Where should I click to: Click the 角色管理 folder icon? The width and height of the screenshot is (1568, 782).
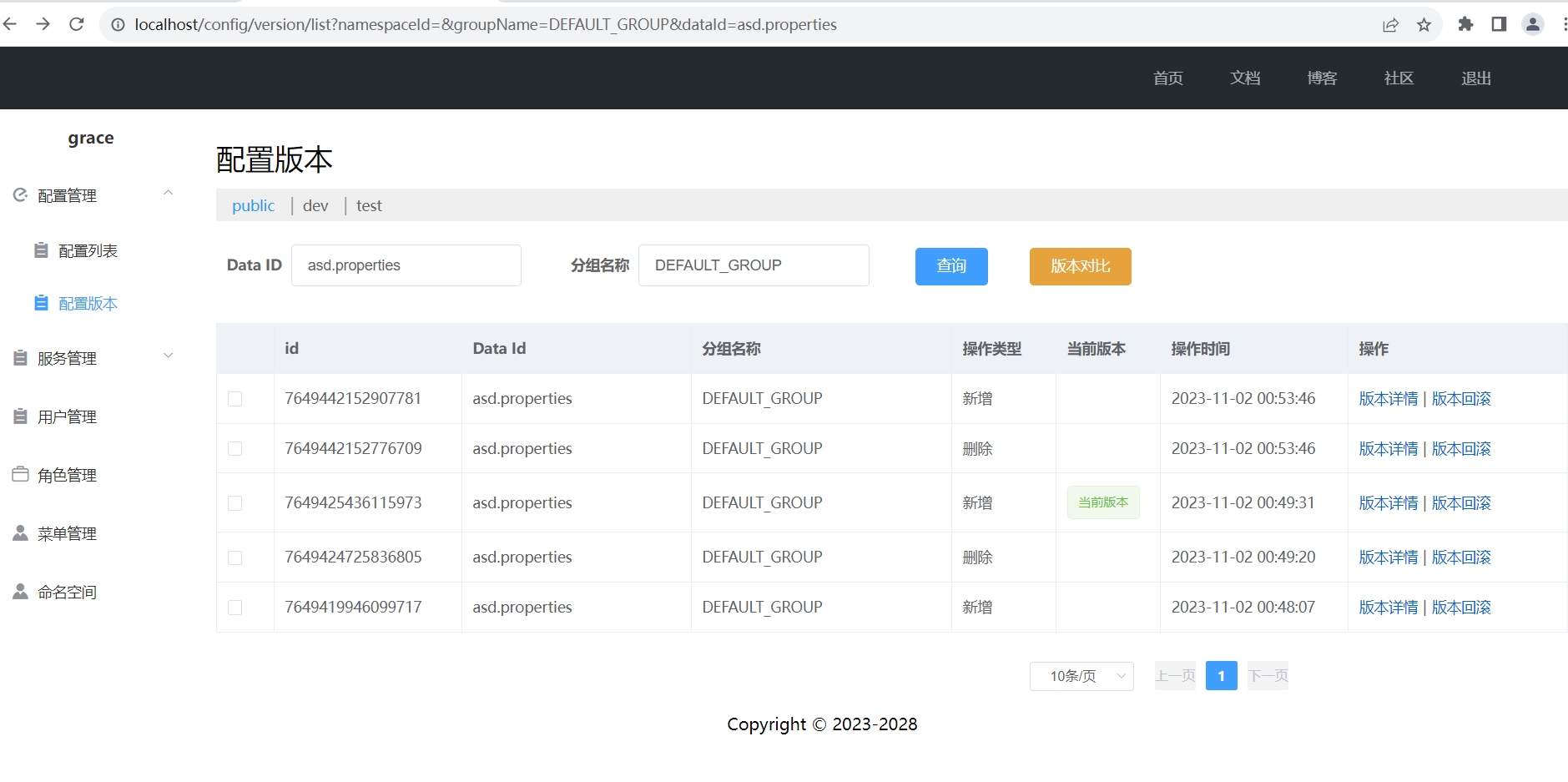tap(20, 473)
